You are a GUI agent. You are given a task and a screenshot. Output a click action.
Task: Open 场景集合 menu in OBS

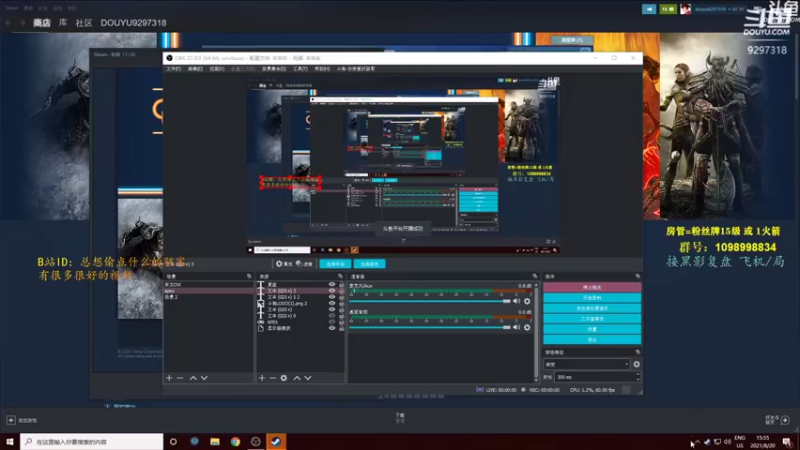(x=274, y=69)
